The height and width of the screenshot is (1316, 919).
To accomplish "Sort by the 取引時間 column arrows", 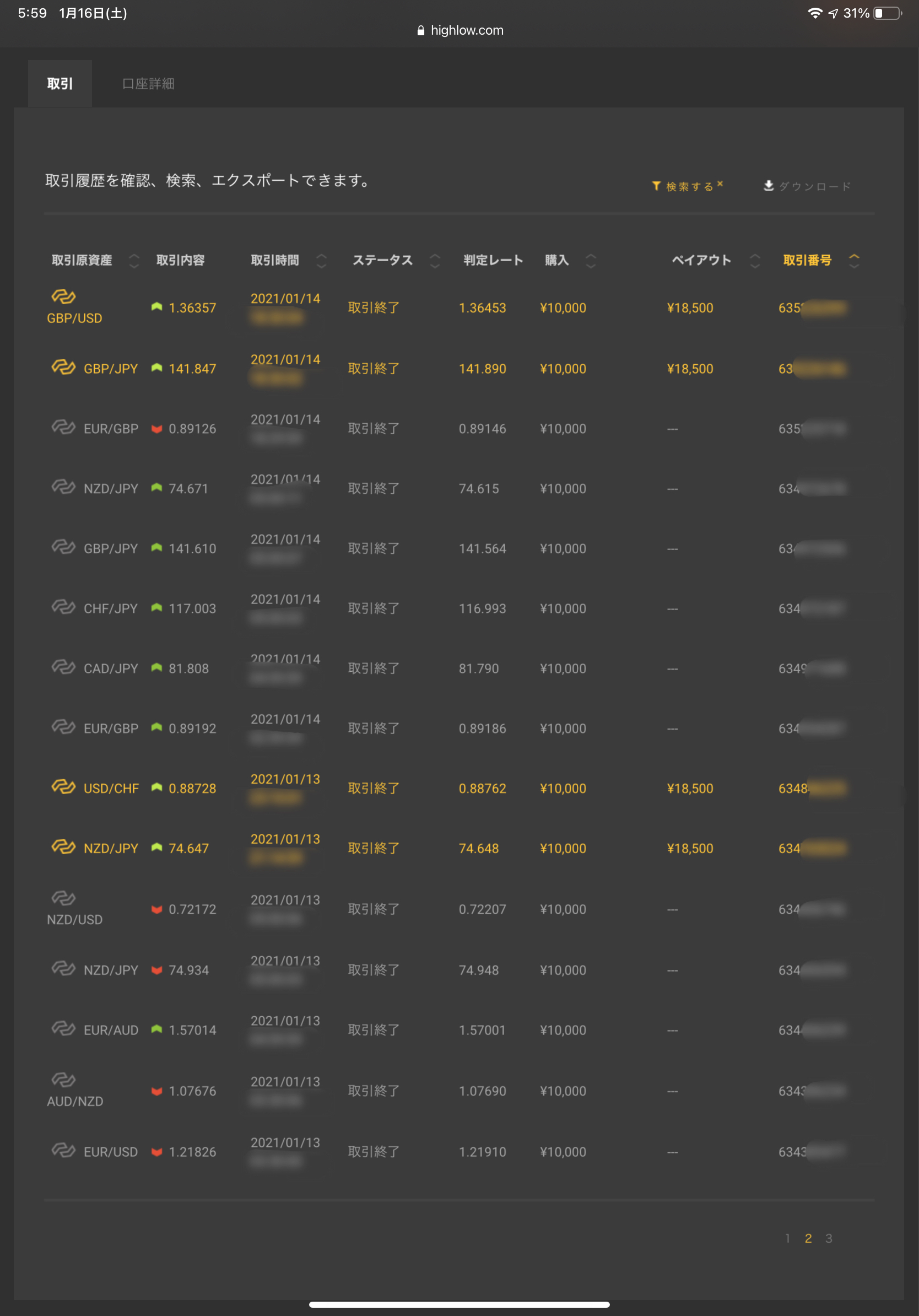I will (321, 261).
